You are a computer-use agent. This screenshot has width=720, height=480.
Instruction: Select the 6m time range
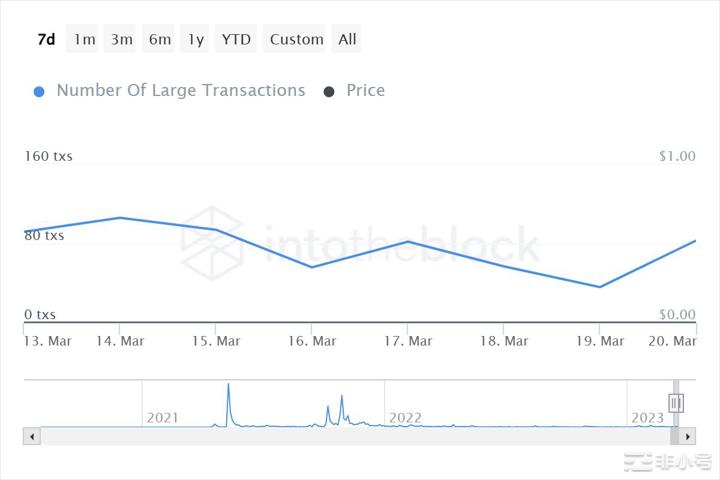tap(160, 40)
